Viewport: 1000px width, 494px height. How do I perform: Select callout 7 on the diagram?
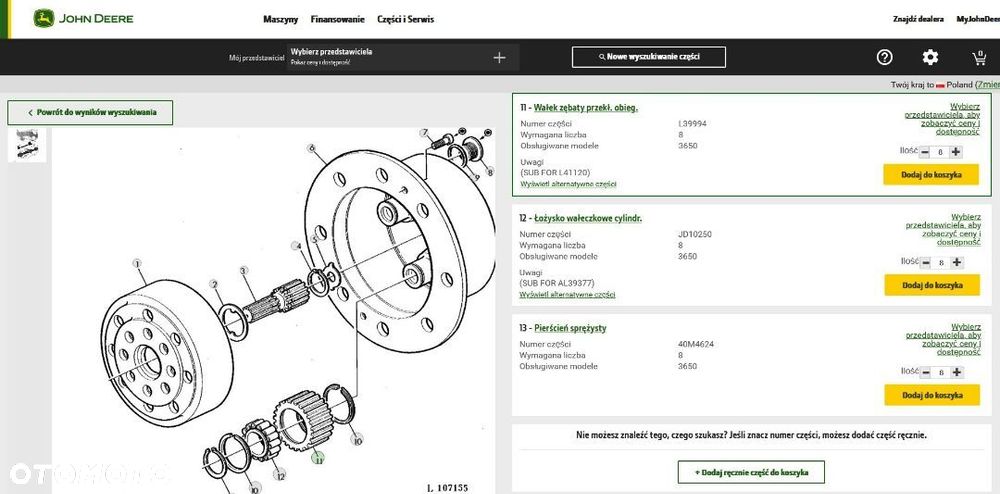click(x=424, y=133)
